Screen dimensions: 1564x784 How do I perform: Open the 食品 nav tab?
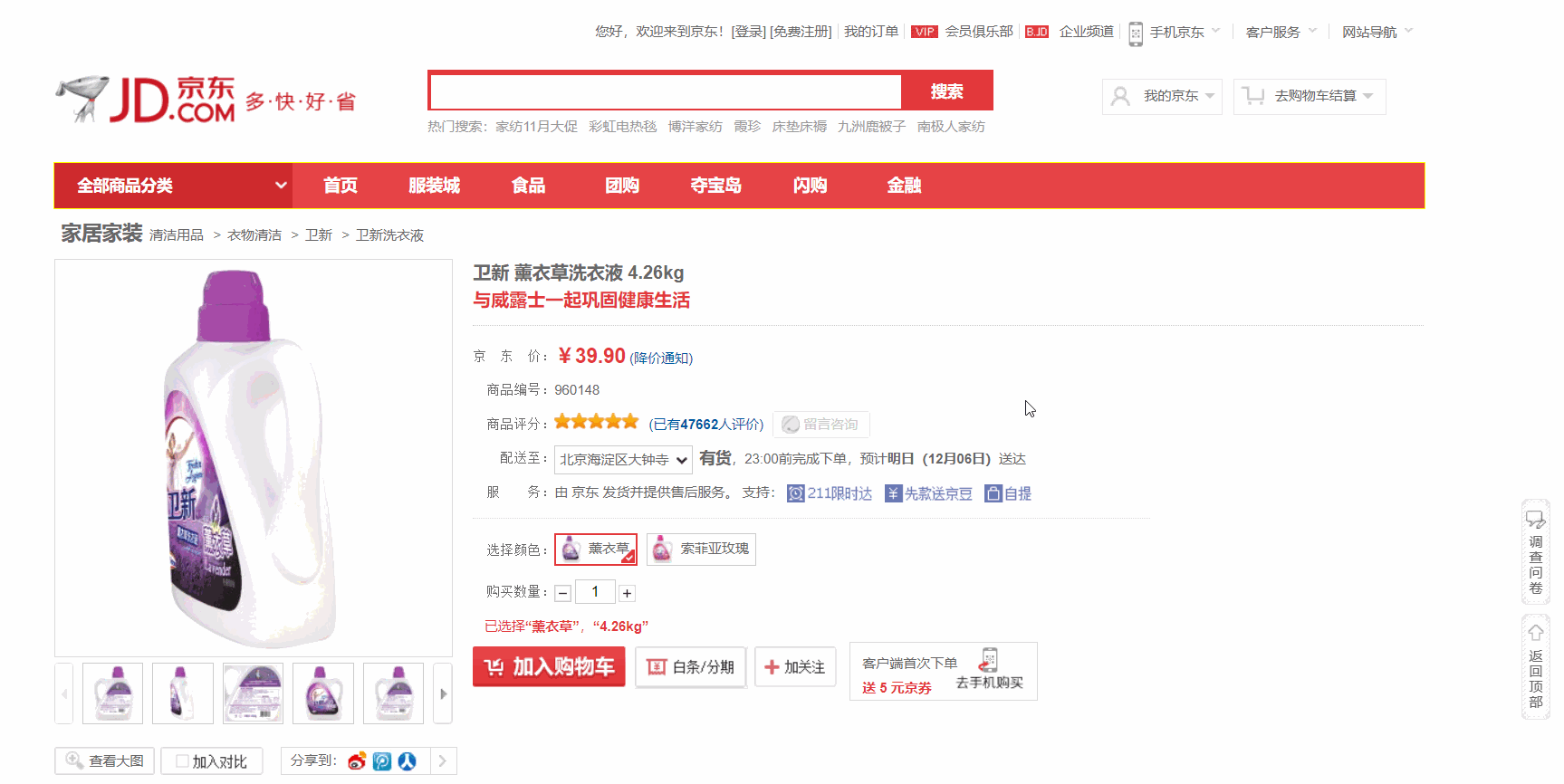coord(529,186)
